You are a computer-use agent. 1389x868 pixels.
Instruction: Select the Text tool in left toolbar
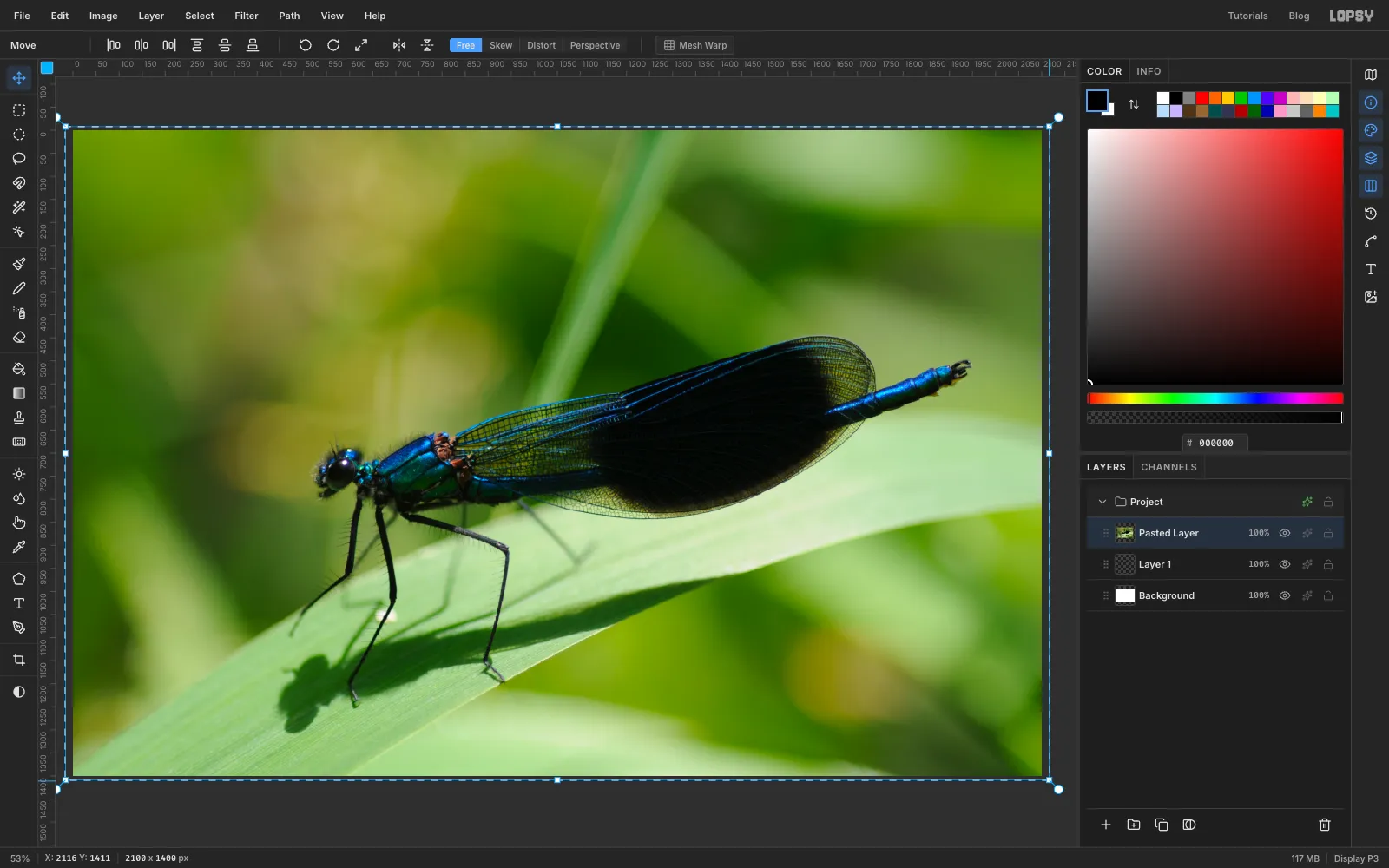click(x=19, y=603)
